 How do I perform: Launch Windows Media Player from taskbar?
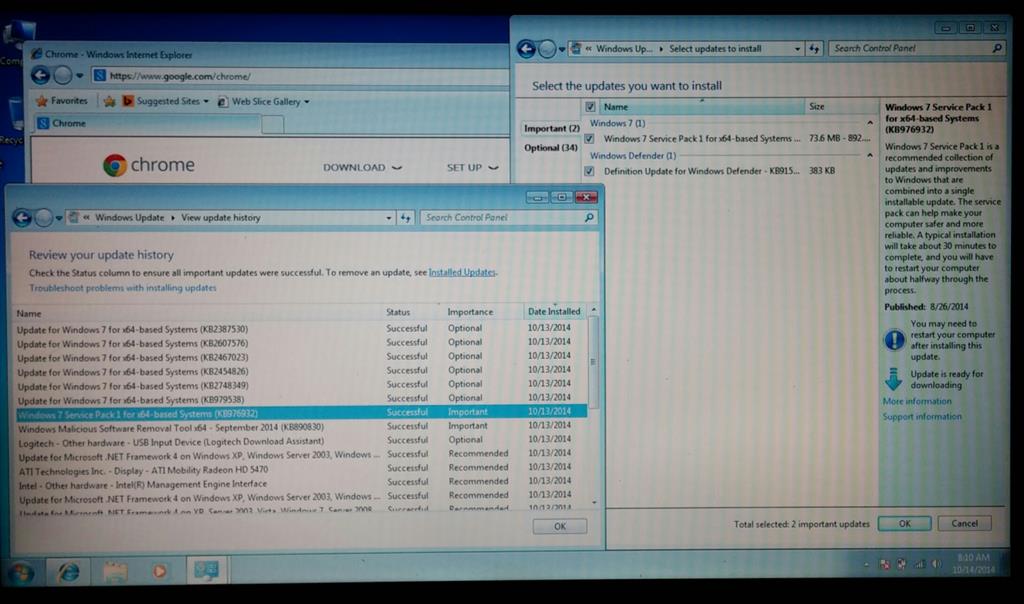[159, 572]
